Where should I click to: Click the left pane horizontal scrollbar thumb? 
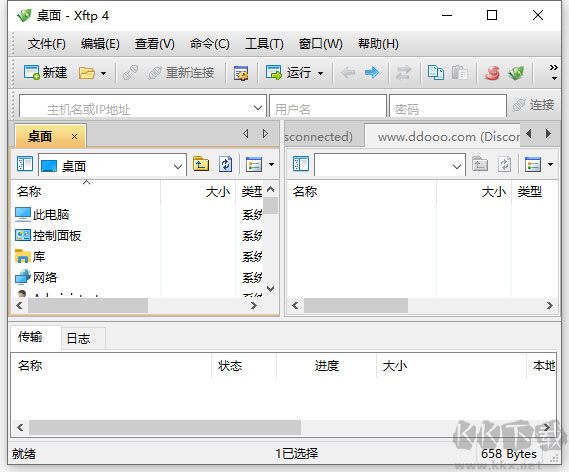point(88,306)
